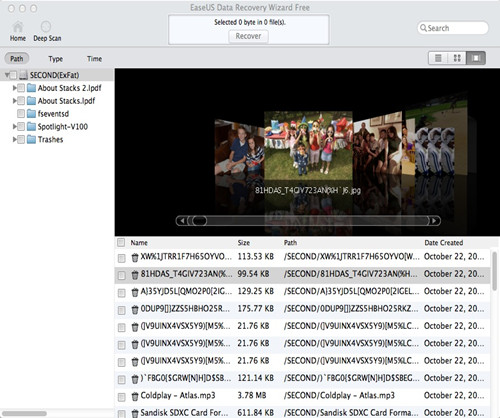This screenshot has width=500, height=418.
Task: Switch to the Time tab
Action: click(x=94, y=59)
